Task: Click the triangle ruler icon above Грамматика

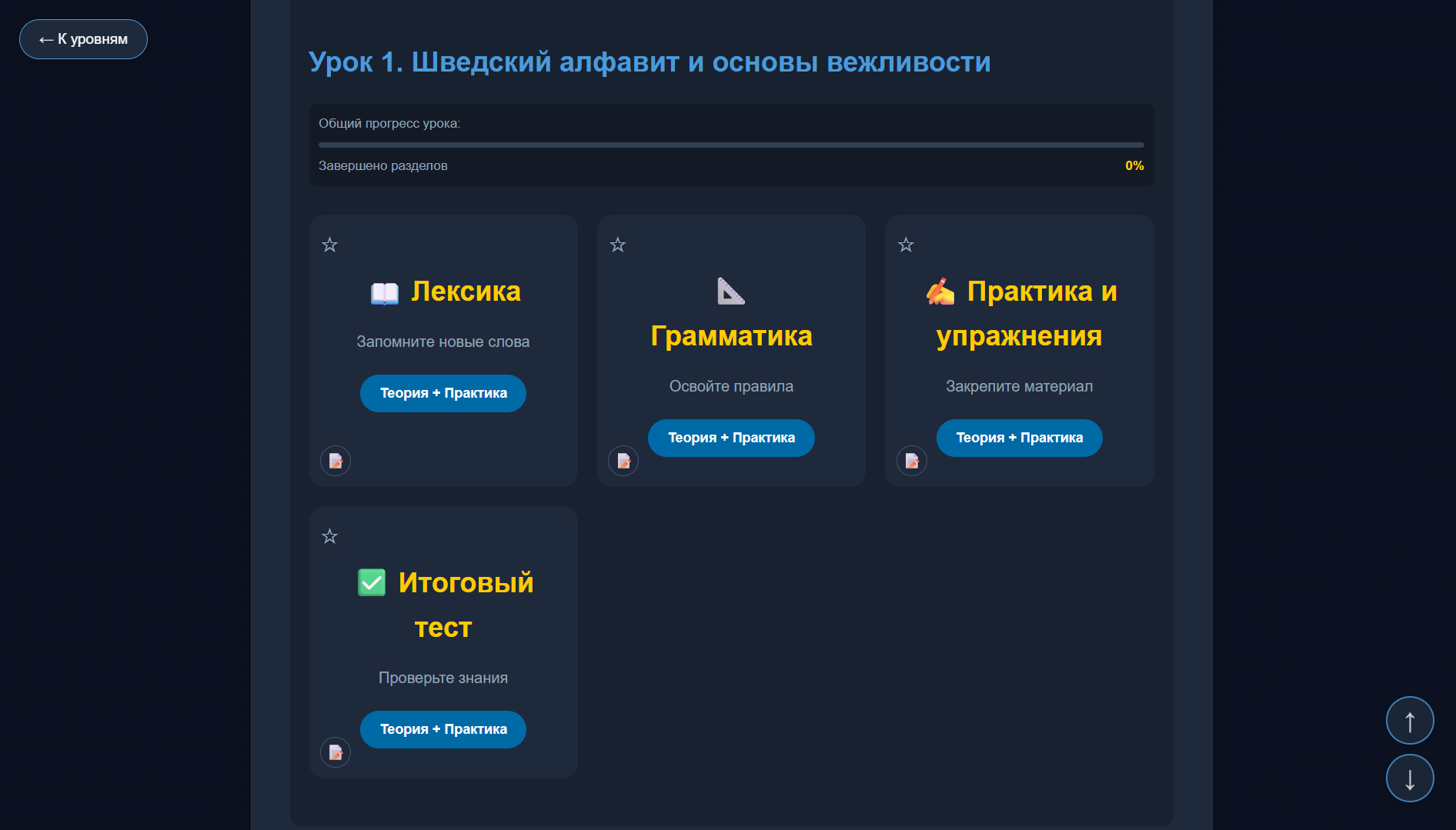Action: [x=731, y=291]
